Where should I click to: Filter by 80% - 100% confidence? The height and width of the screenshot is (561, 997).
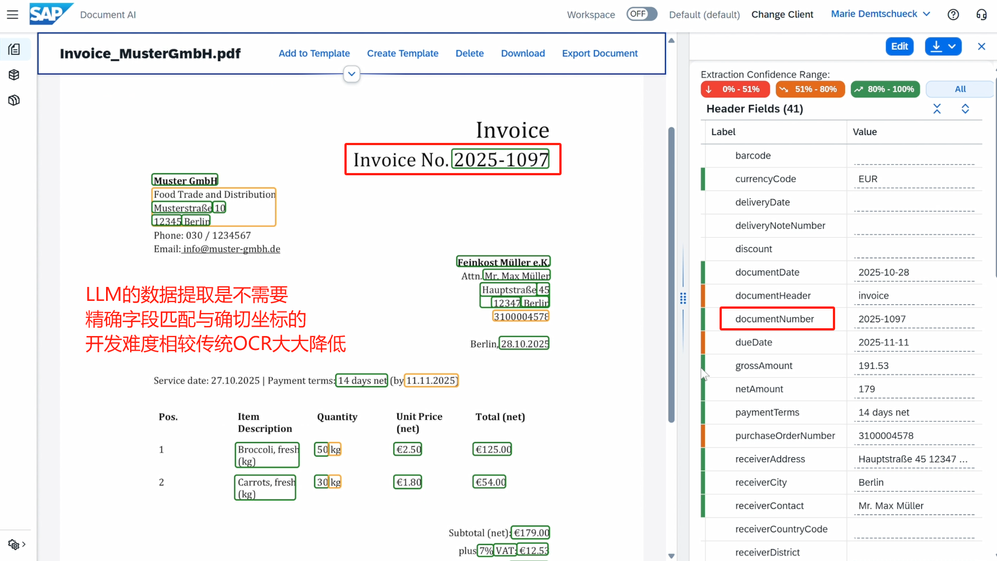point(885,90)
